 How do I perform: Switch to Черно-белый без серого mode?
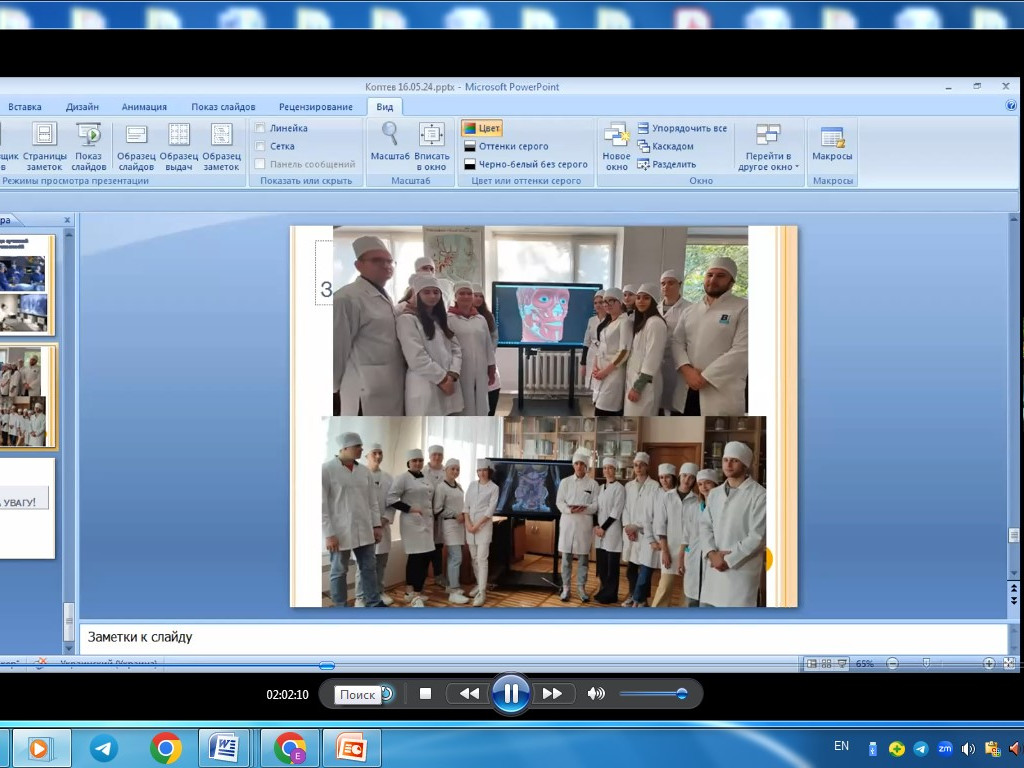point(526,165)
